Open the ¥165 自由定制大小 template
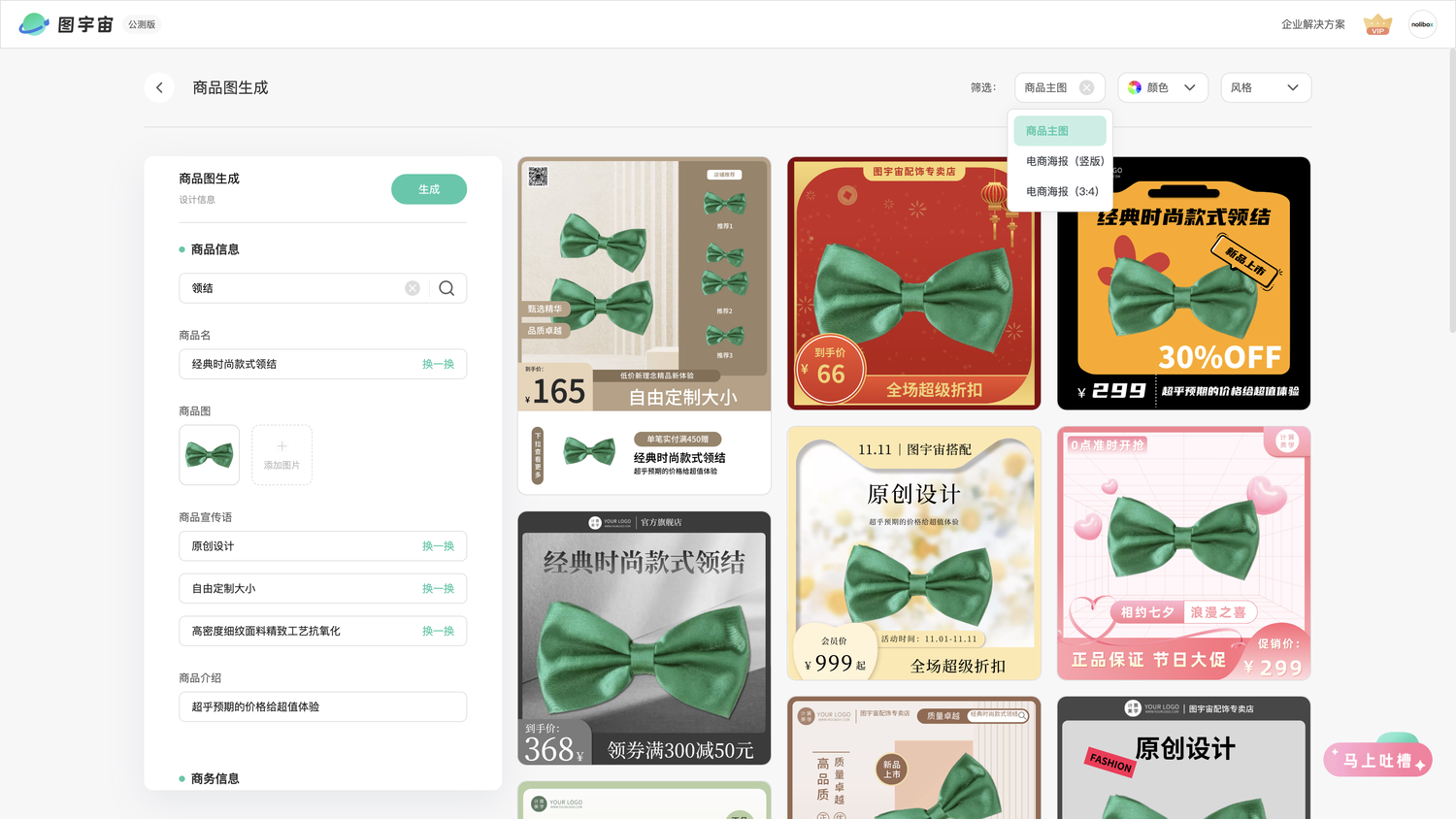Image resolution: width=1456 pixels, height=819 pixels. (x=645, y=325)
